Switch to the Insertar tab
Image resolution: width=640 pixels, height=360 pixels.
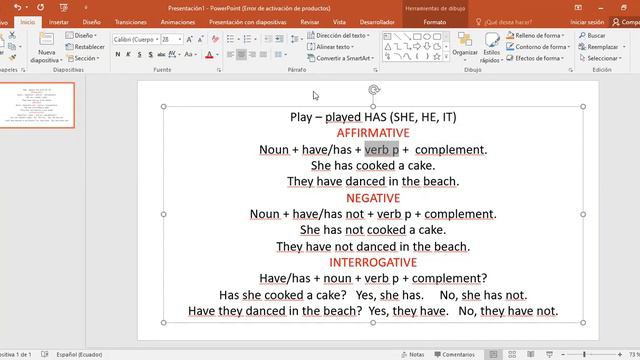click(x=59, y=22)
